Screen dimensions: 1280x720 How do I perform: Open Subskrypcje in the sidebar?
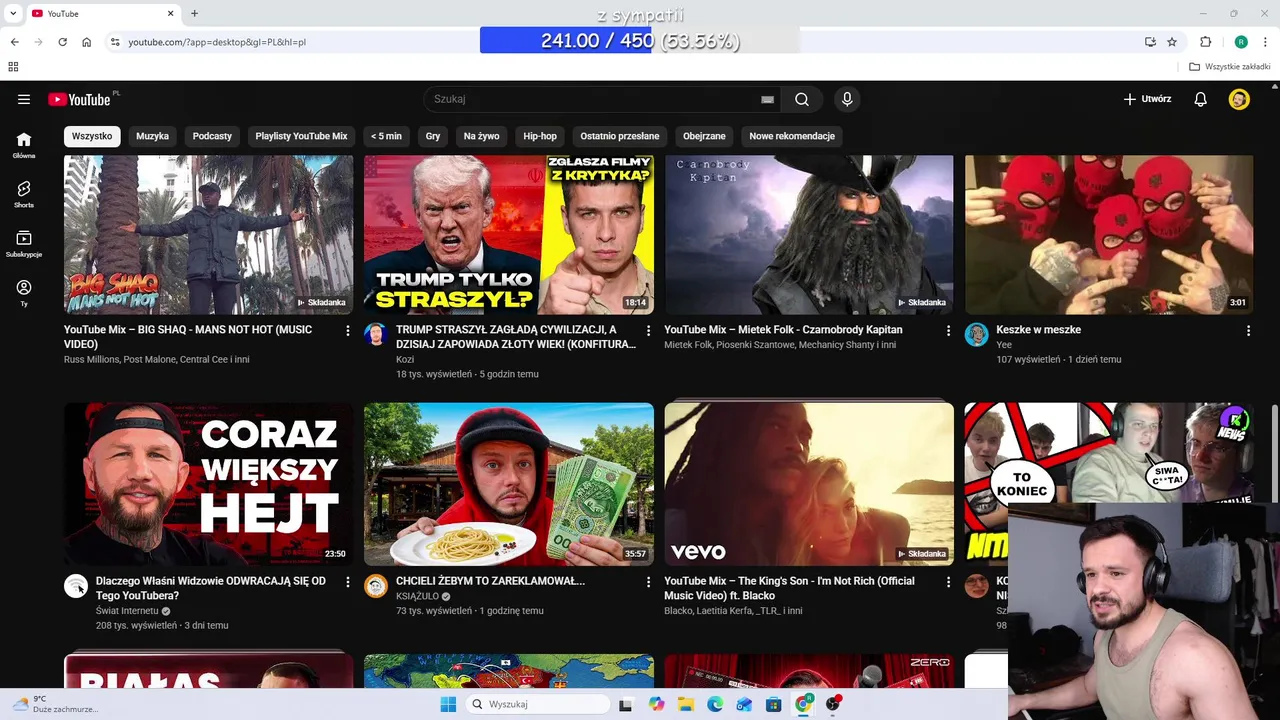(x=24, y=243)
